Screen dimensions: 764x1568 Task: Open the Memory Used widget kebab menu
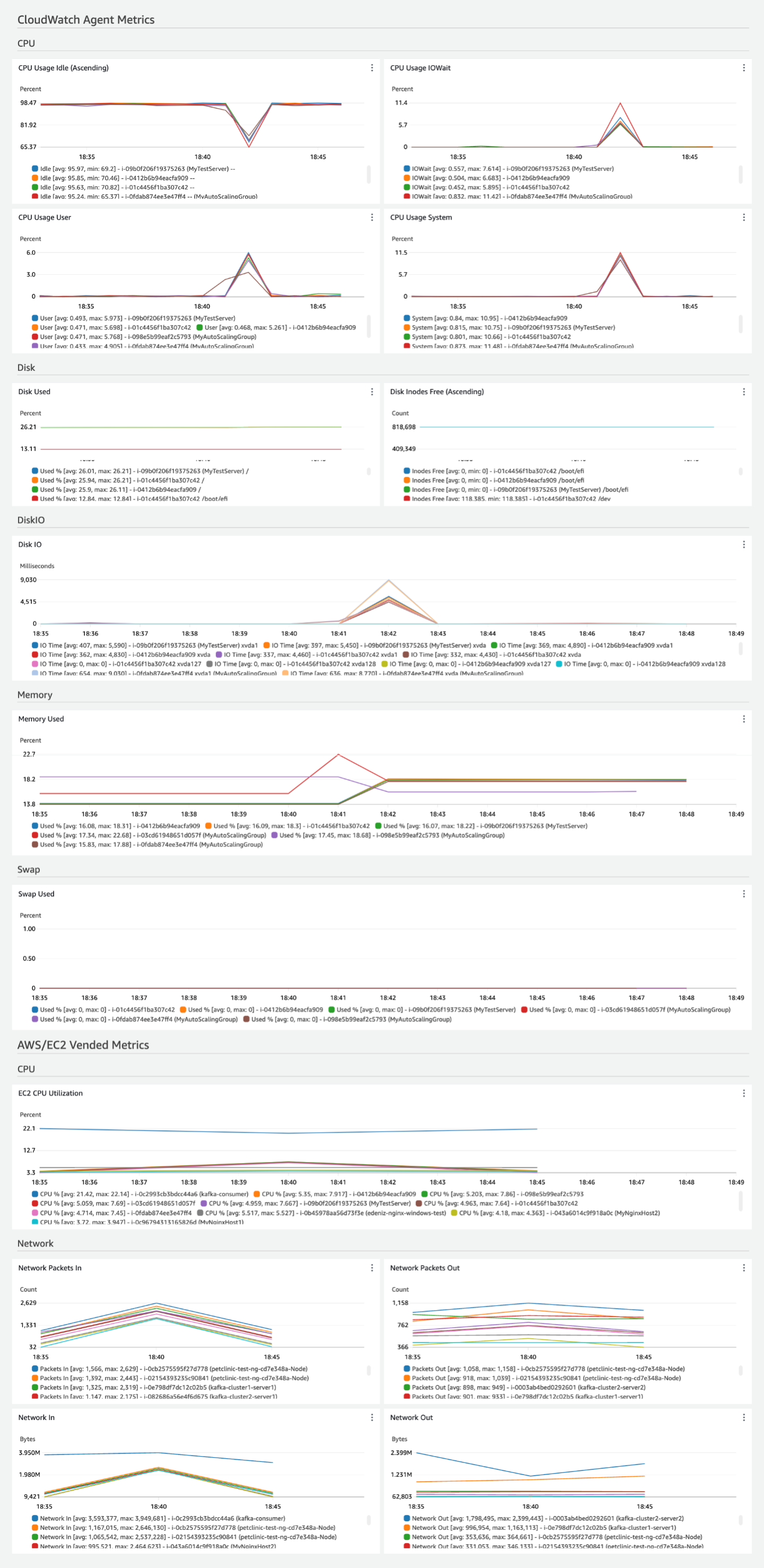coord(743,719)
